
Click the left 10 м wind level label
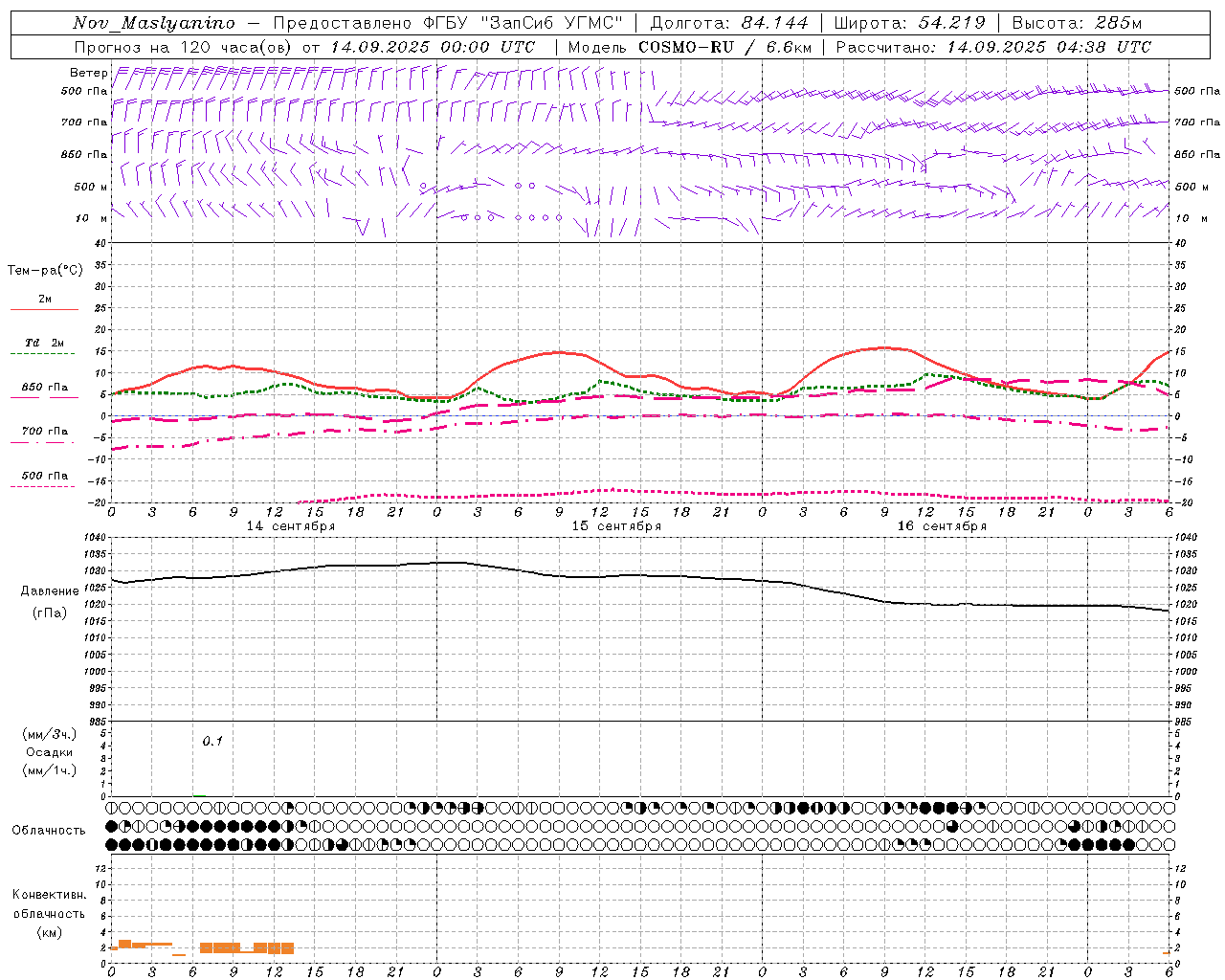click(x=91, y=218)
